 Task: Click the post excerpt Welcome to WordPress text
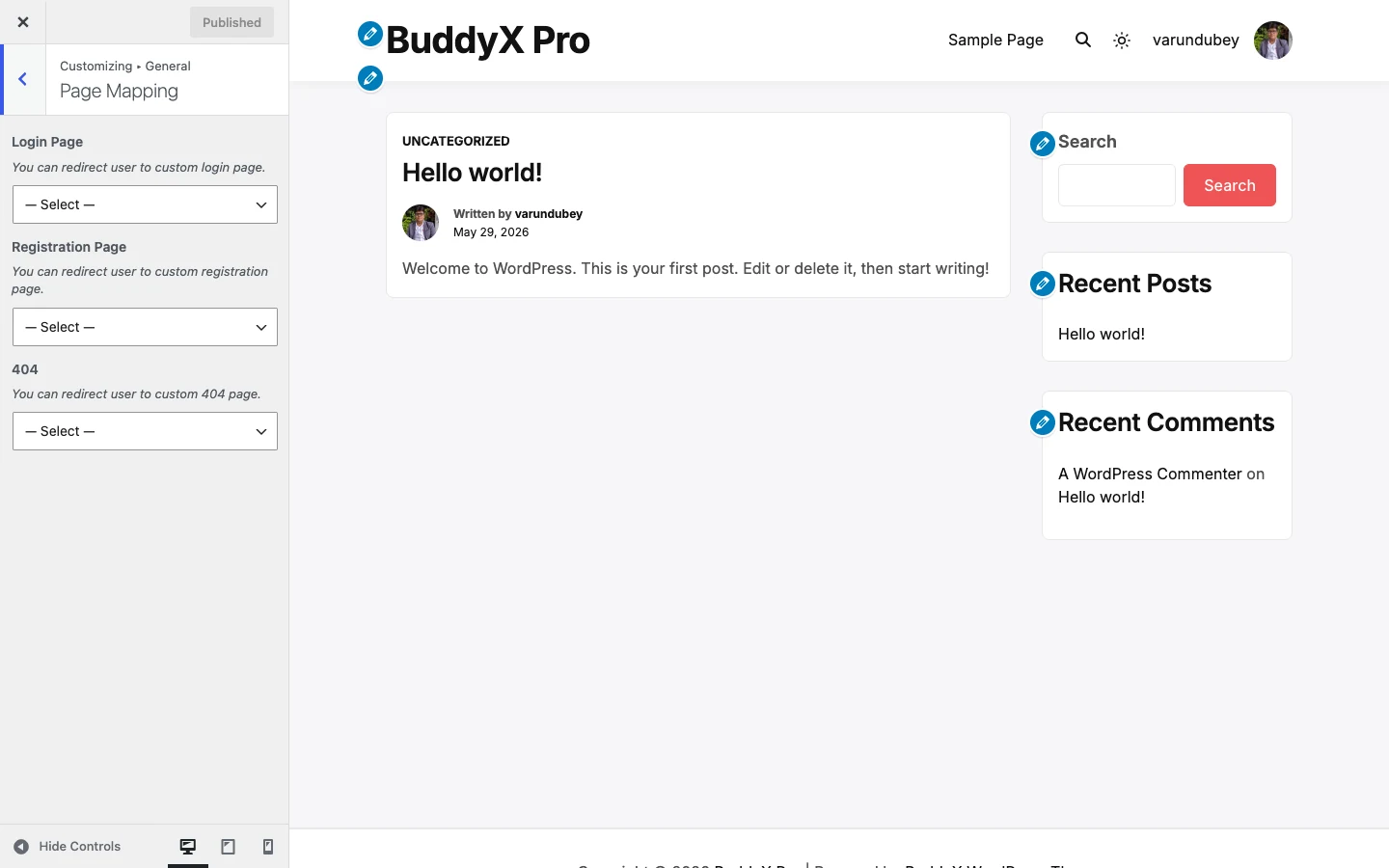(x=695, y=268)
